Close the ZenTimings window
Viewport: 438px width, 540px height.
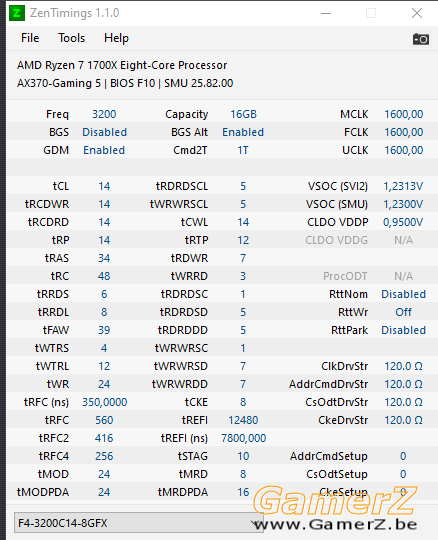(417, 13)
